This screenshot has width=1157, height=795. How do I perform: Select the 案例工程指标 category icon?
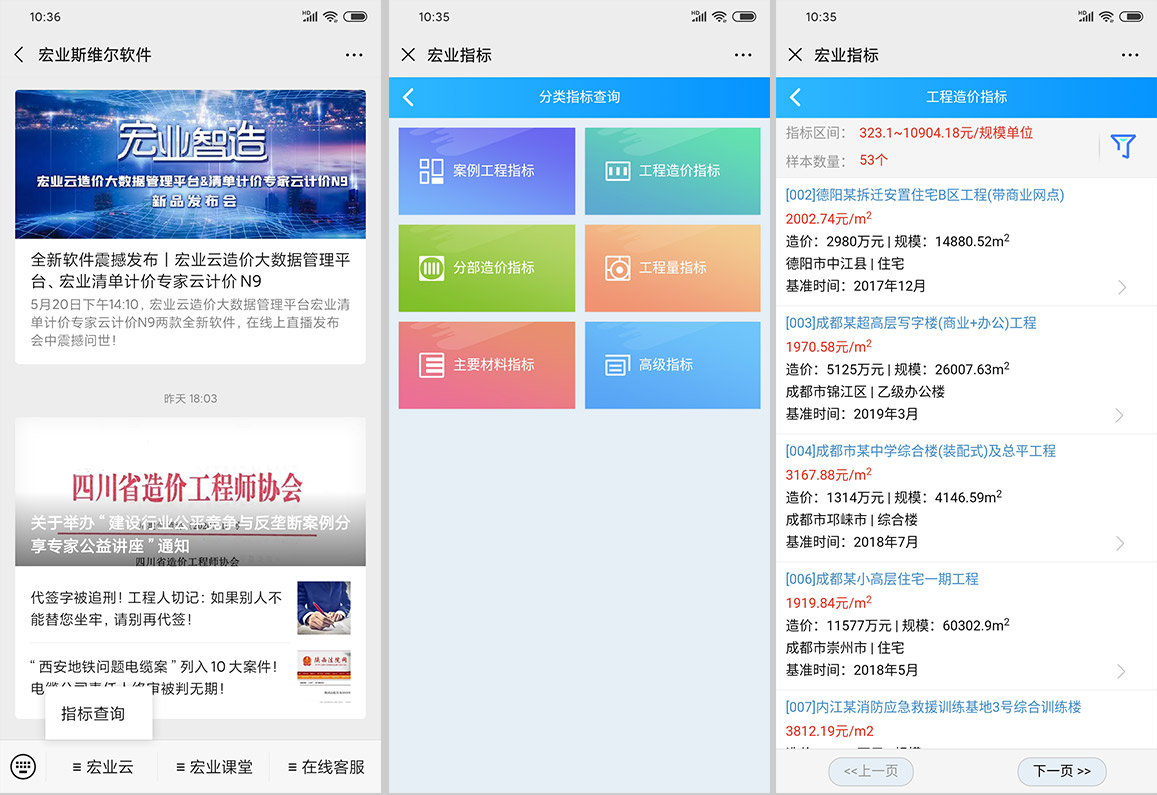point(486,170)
